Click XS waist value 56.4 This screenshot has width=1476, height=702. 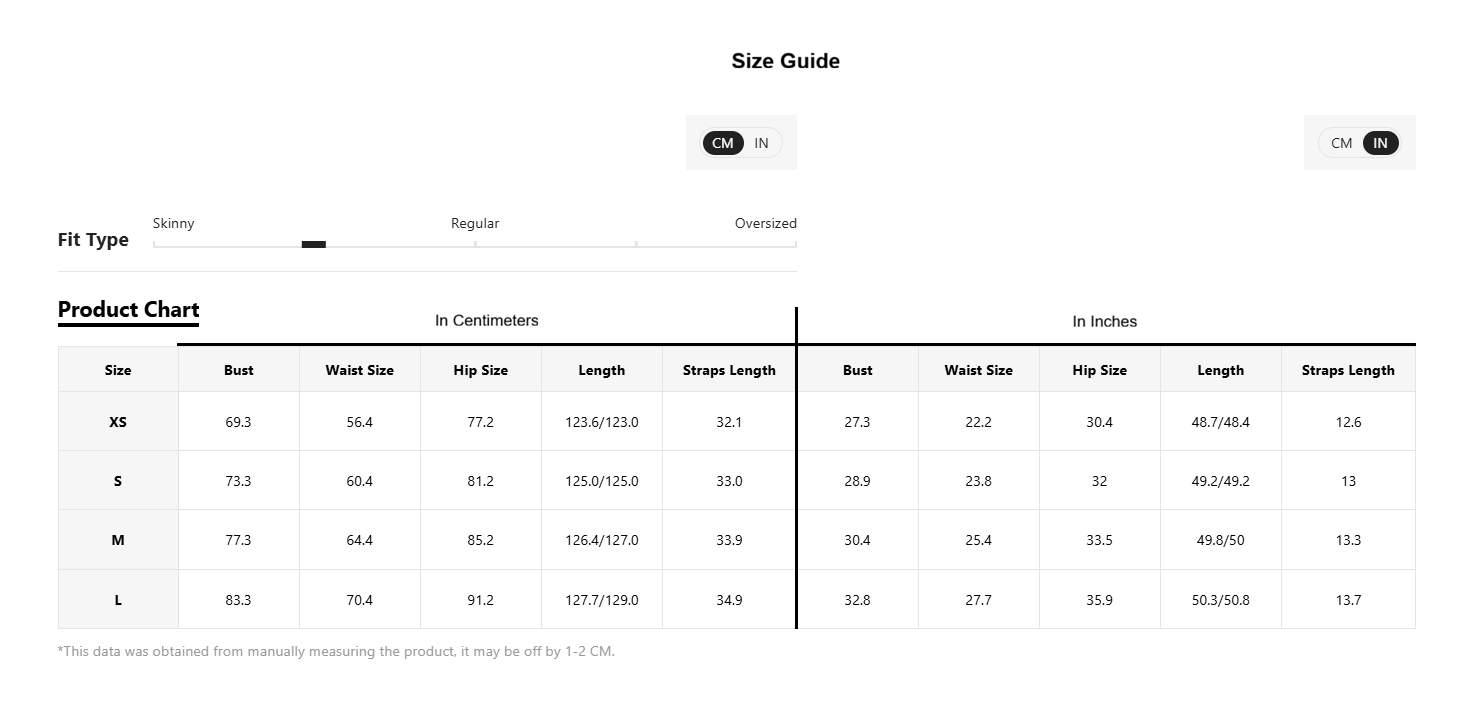(x=360, y=422)
